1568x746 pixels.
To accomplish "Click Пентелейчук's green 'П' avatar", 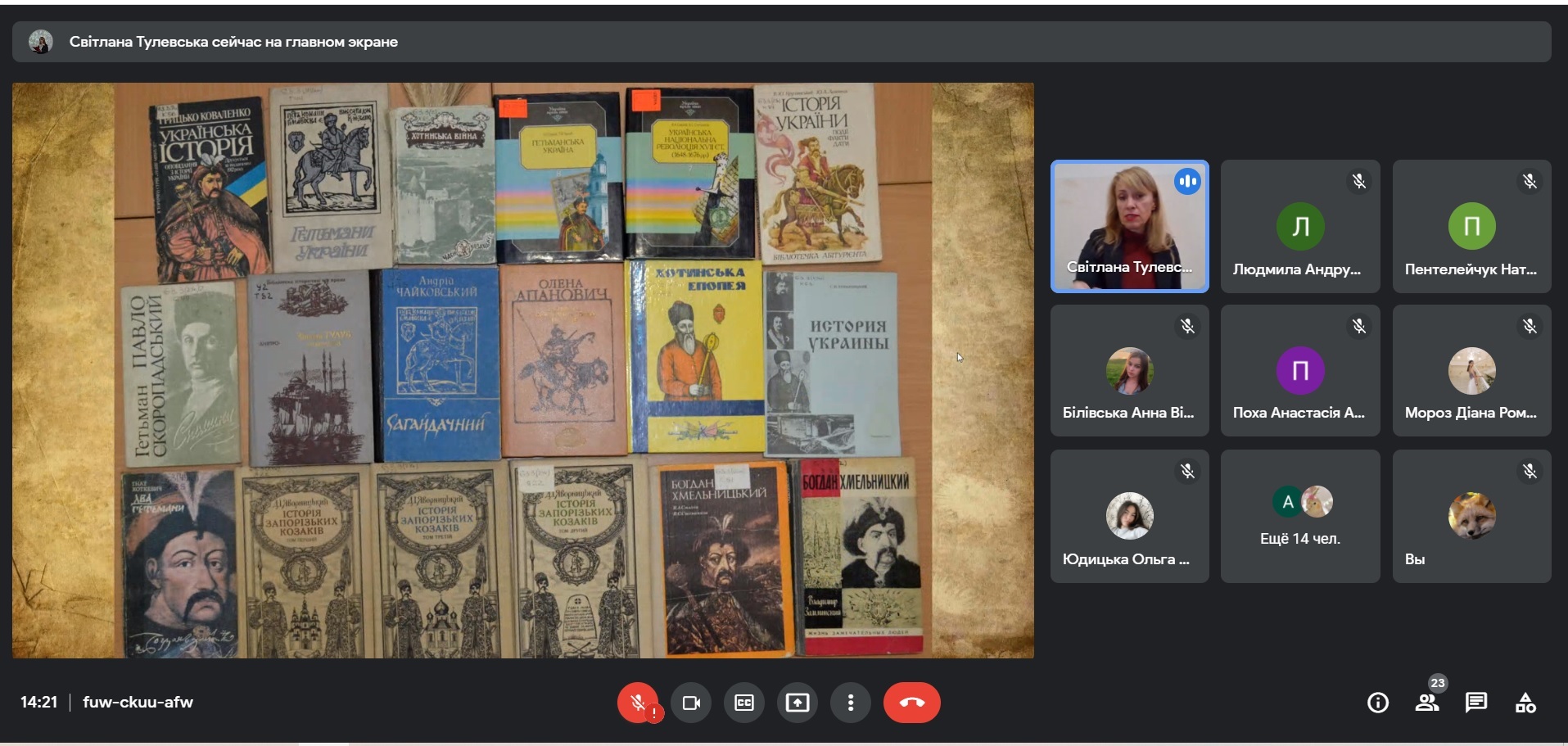I will 1472,226.
